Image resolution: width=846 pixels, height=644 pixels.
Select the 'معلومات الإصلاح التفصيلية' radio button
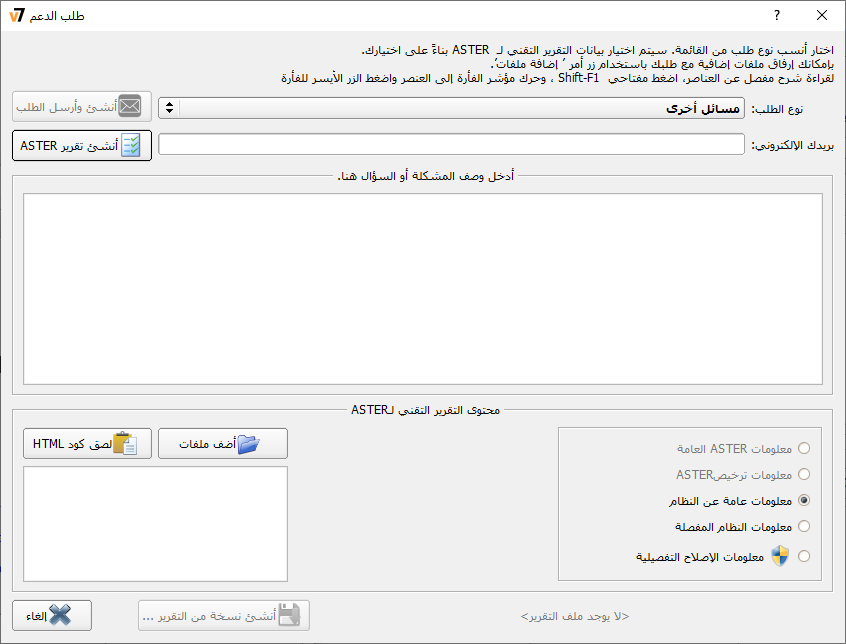[804, 556]
